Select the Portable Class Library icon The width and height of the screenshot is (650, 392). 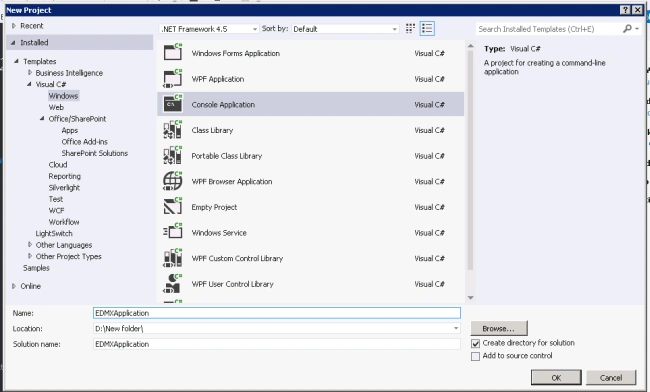point(173,155)
